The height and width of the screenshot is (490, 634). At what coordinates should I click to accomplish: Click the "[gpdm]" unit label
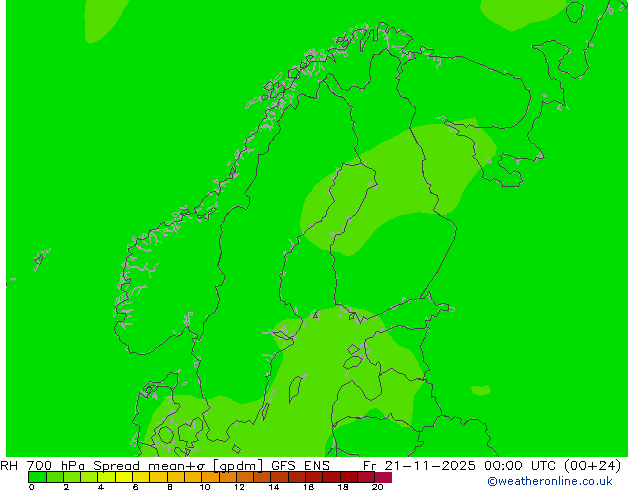pos(238,466)
